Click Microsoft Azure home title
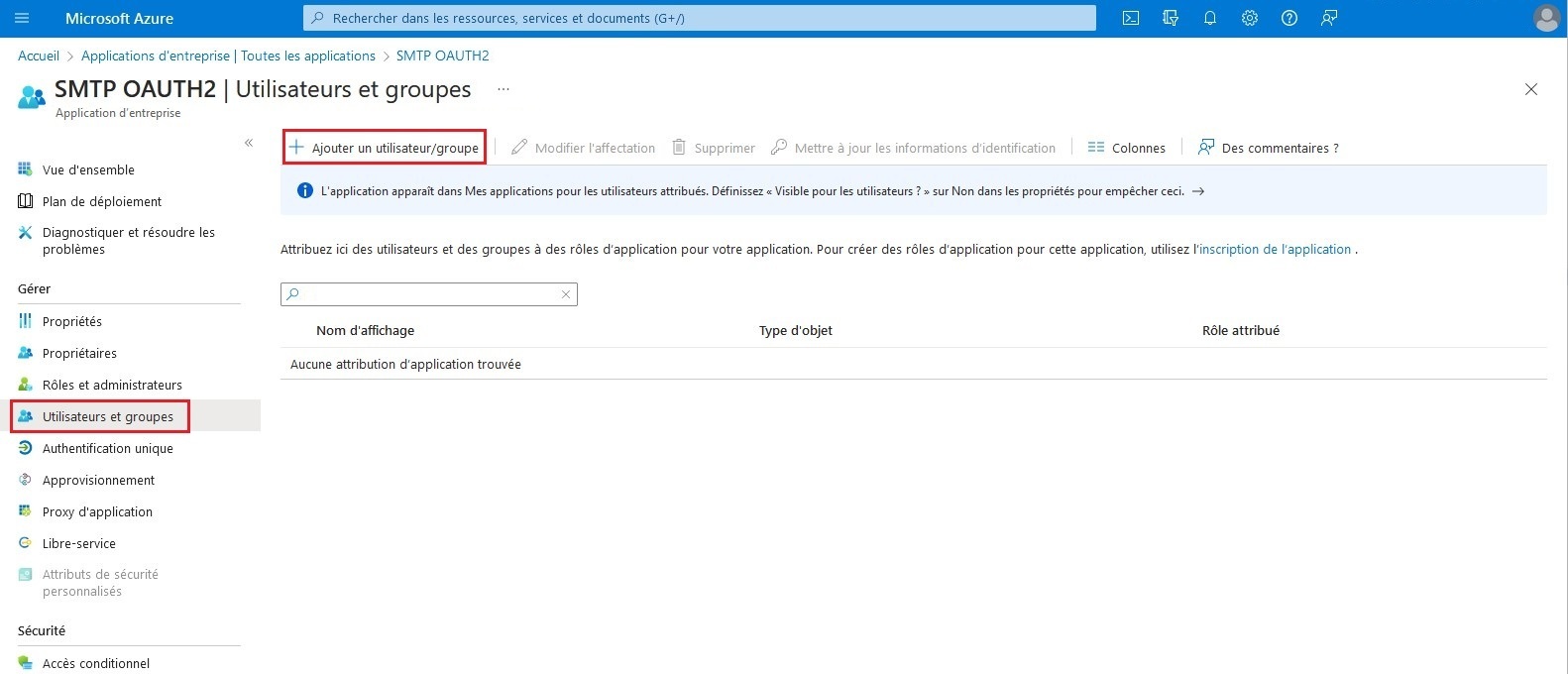1568x674 pixels. pos(119,18)
